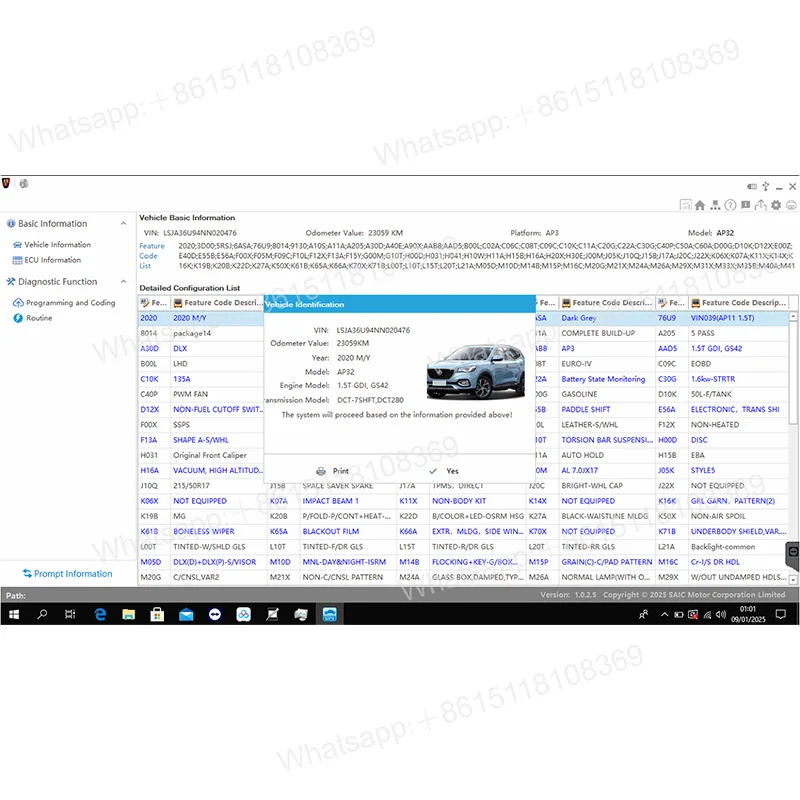This screenshot has height=800, width=800.
Task: Click the info message bubble icon
Action: [745, 205]
